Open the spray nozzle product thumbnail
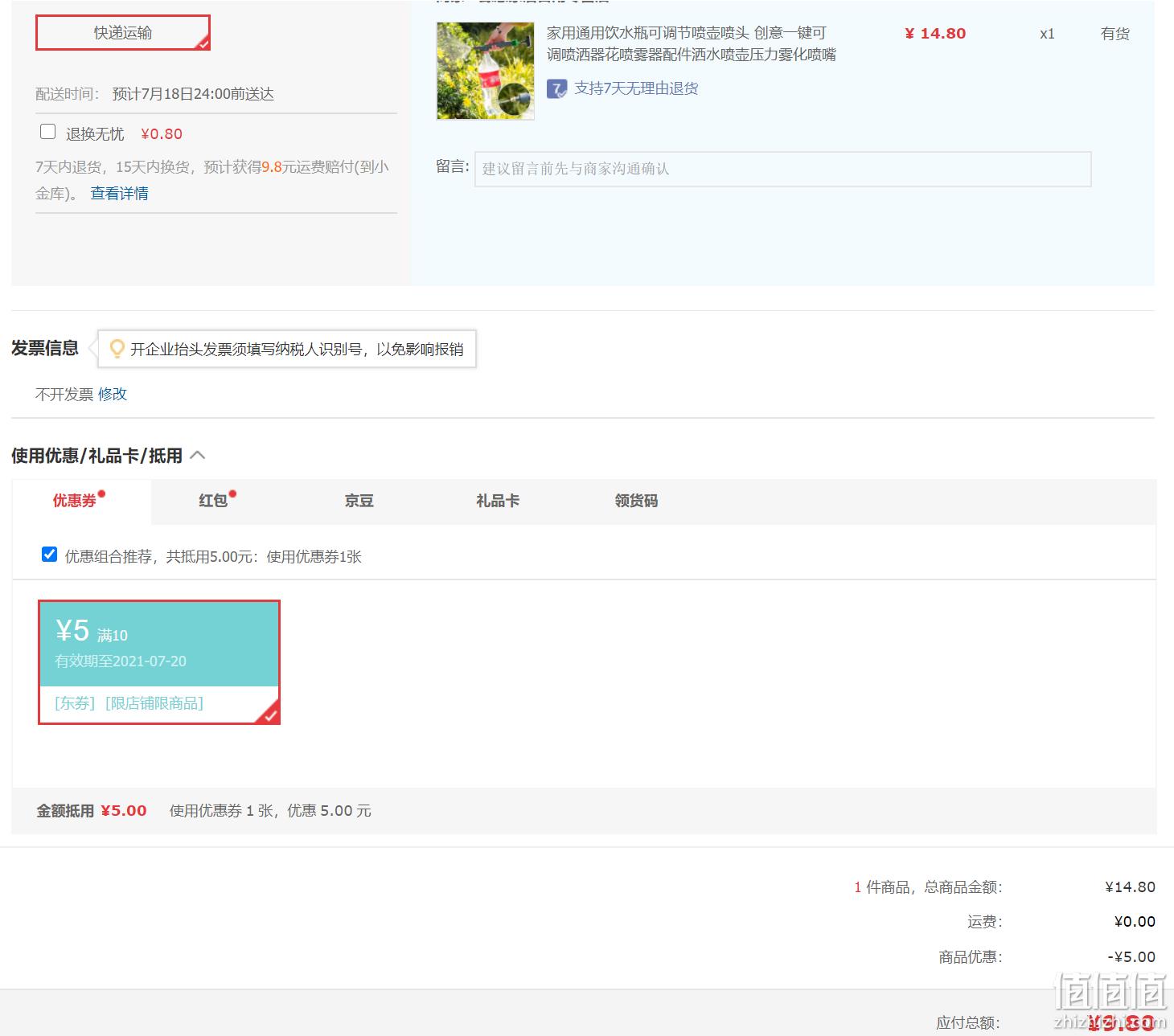1174x1036 pixels. coord(485,71)
